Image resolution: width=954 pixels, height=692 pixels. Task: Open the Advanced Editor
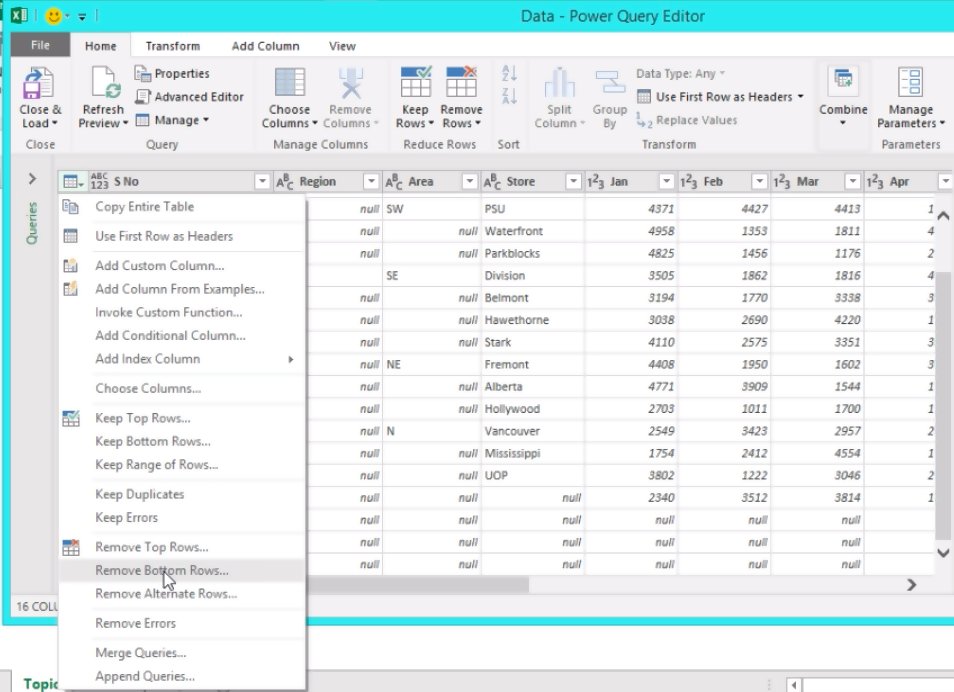point(190,97)
